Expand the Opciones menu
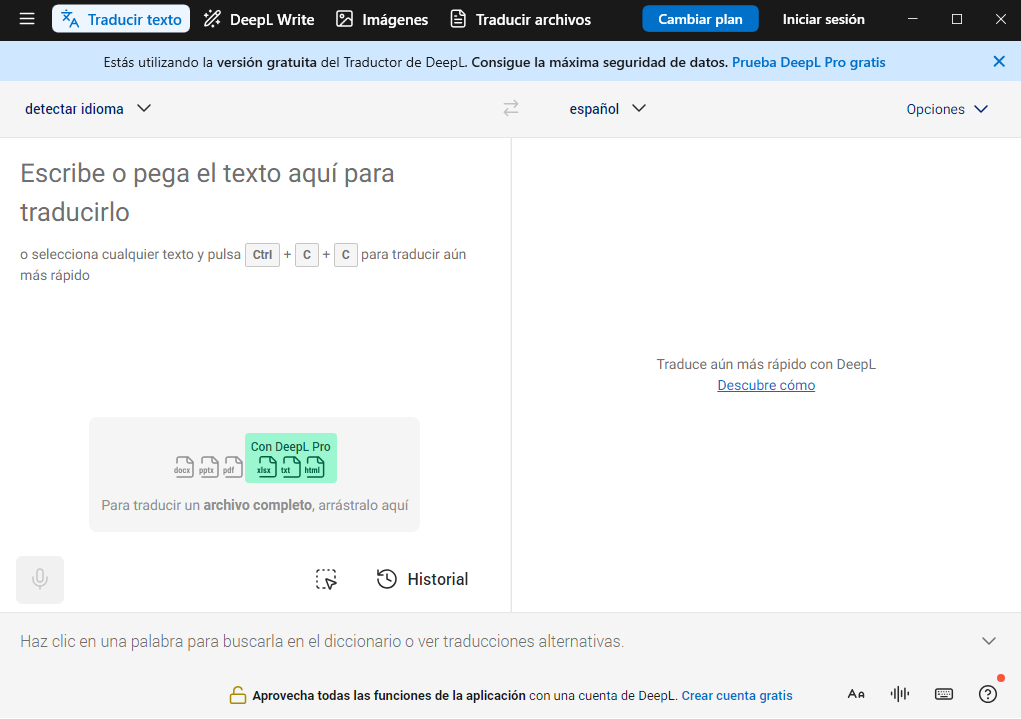 [947, 109]
